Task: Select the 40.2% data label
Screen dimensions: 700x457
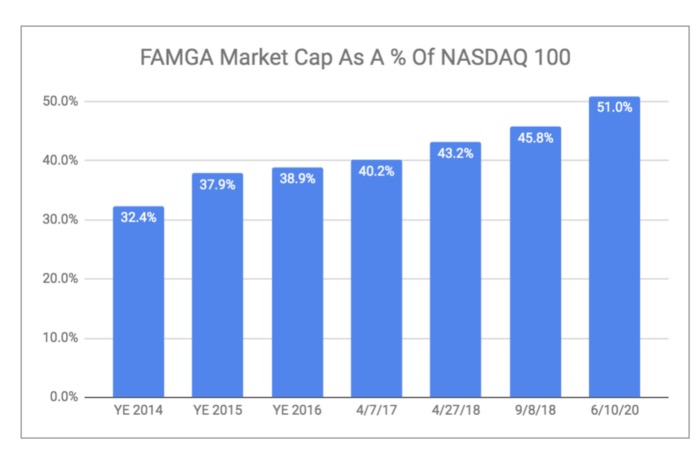Action: [376, 171]
